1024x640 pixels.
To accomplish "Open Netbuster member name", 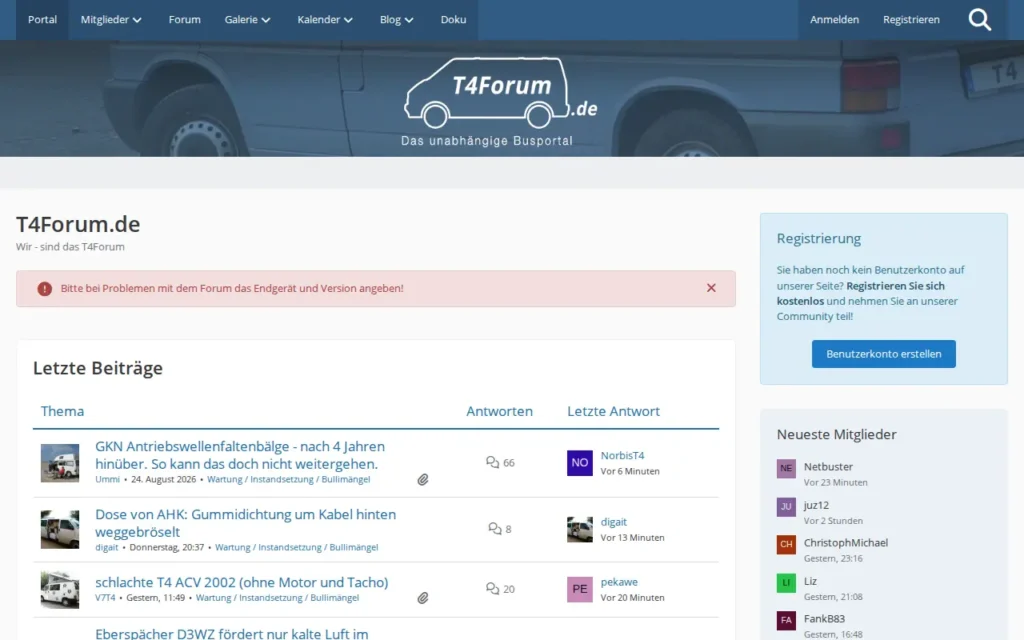I will pyautogui.click(x=828, y=467).
